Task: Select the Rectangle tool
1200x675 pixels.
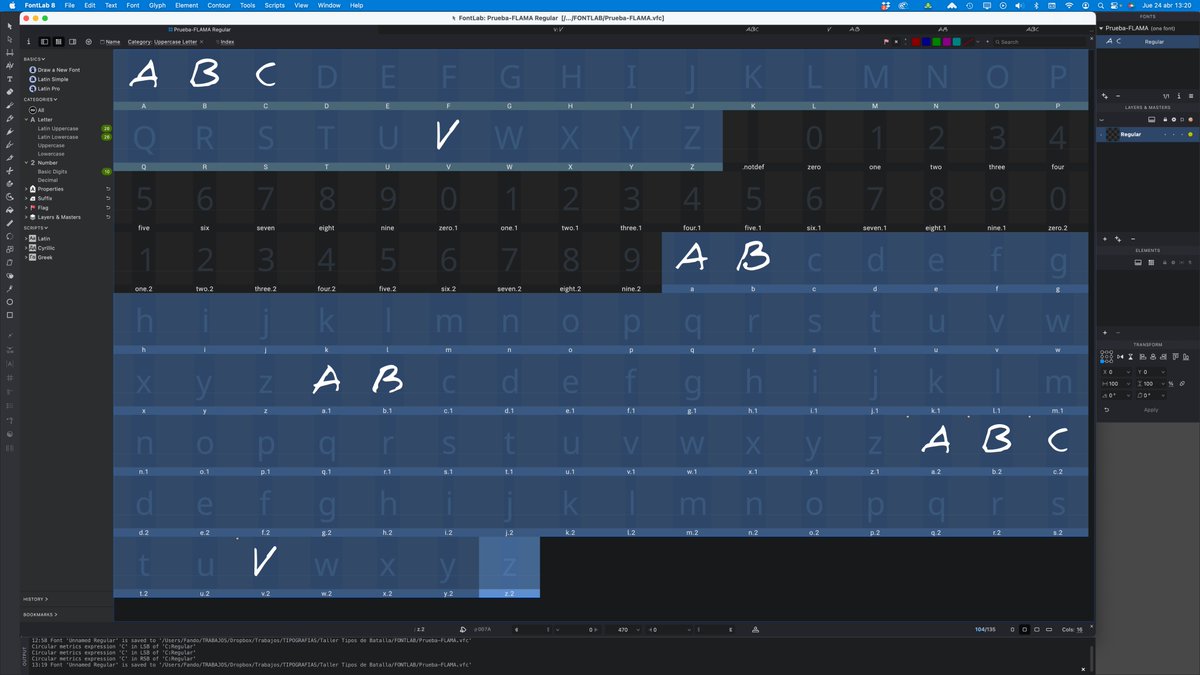Action: (x=9, y=315)
